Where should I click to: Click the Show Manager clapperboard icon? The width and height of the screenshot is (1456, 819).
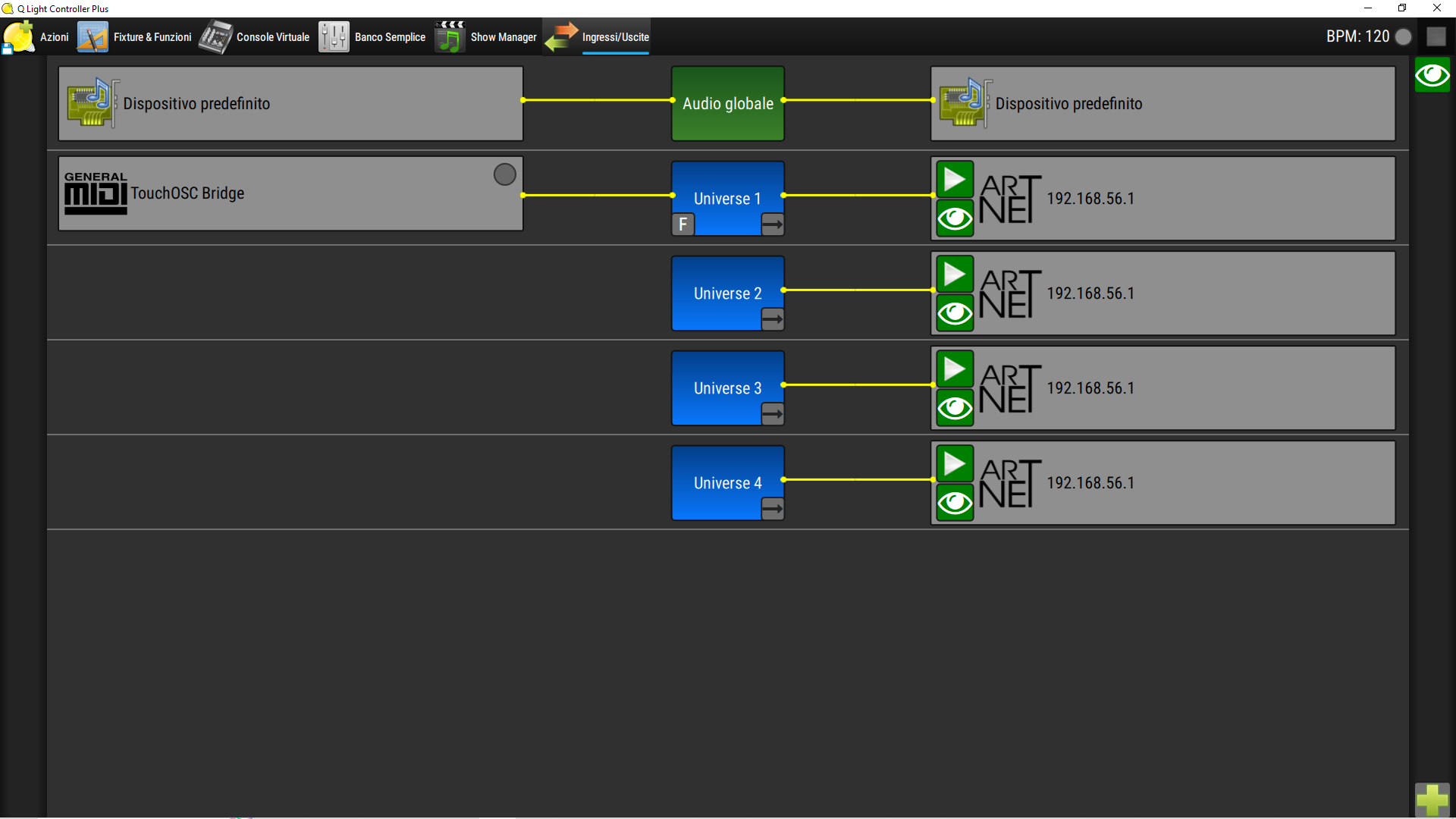pyautogui.click(x=450, y=37)
